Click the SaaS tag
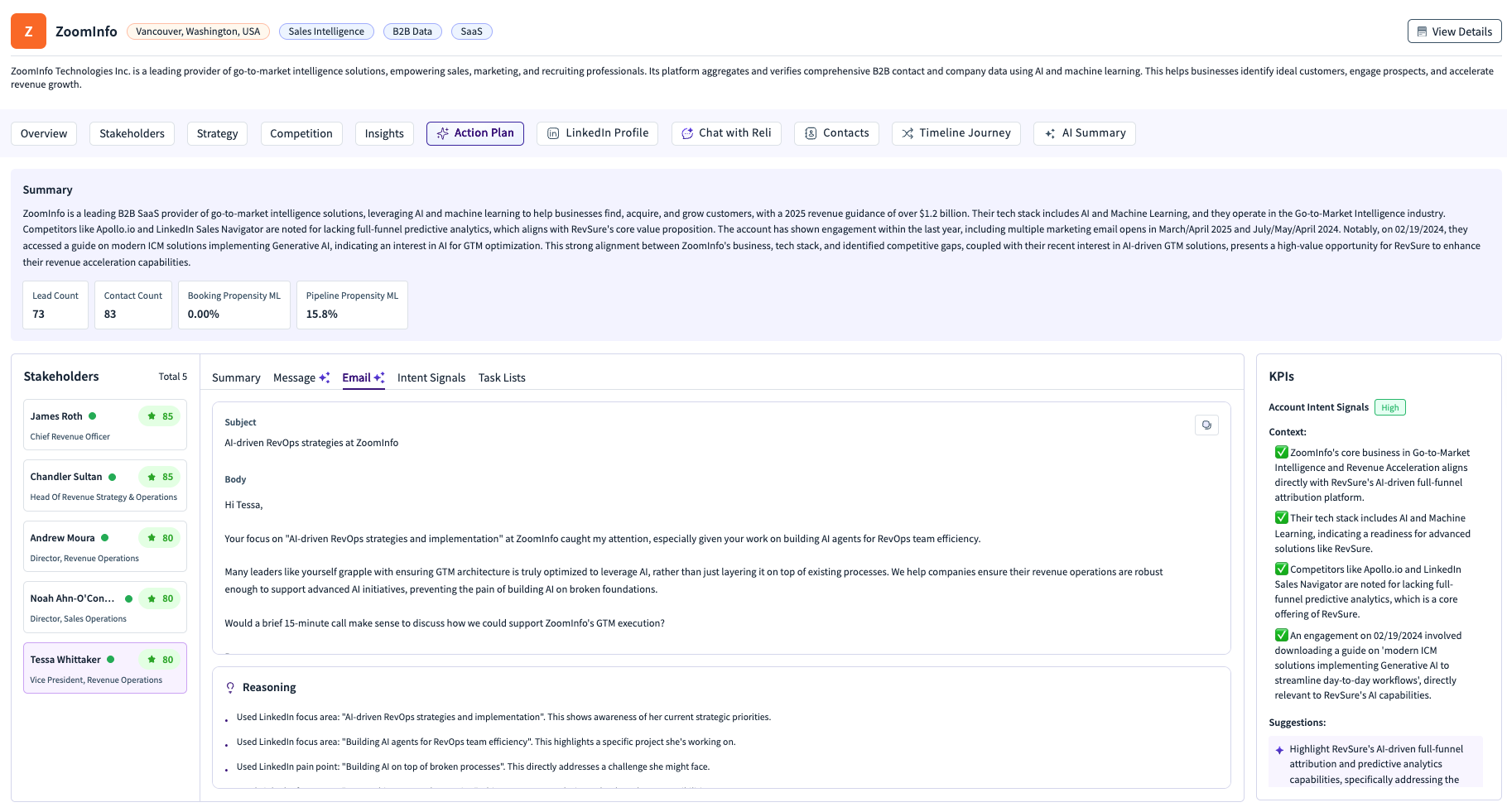 [x=471, y=31]
